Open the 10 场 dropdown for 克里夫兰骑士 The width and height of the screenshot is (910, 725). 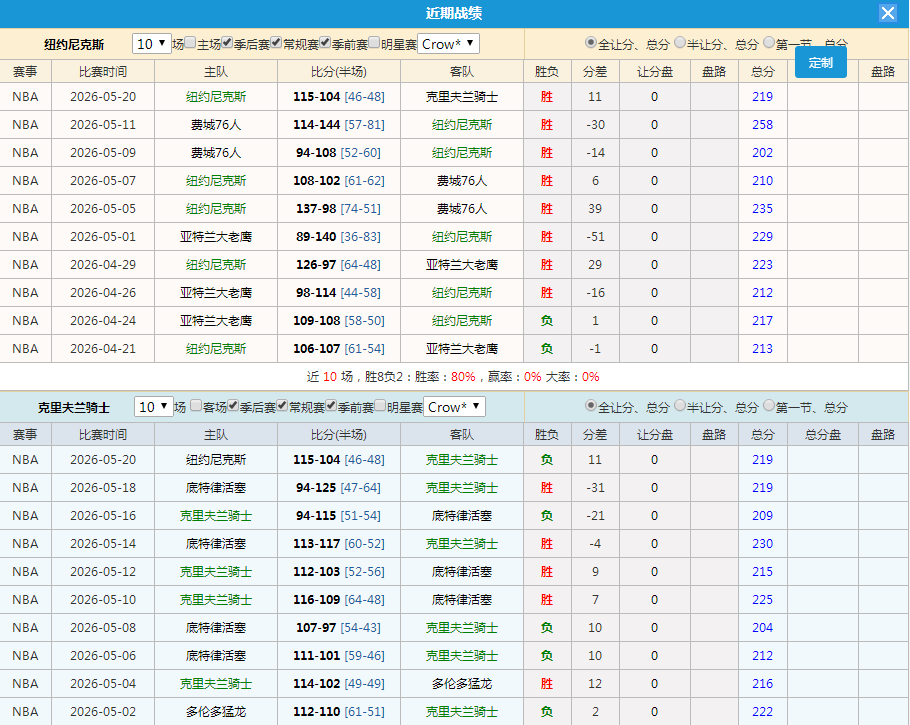click(x=154, y=407)
